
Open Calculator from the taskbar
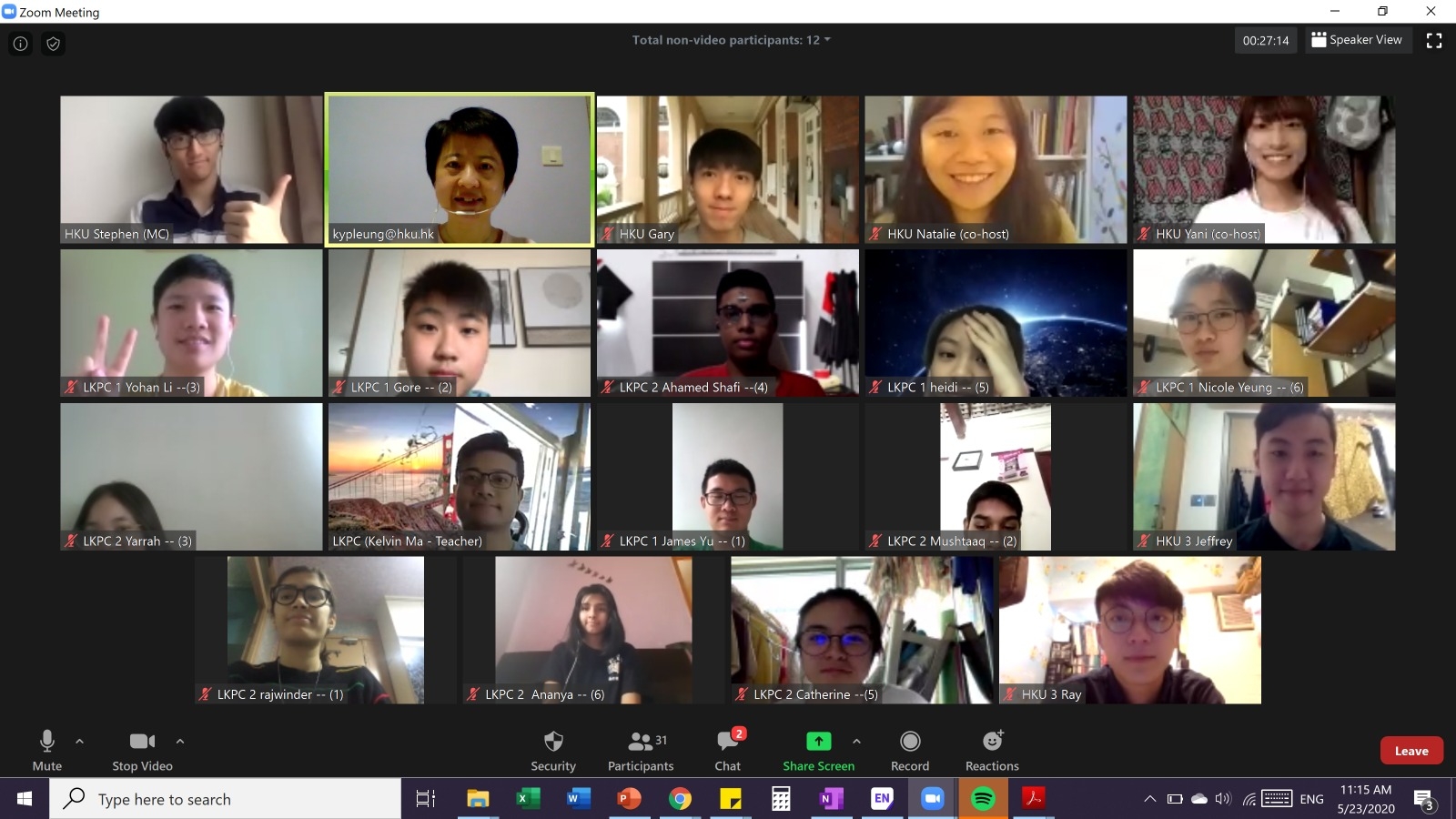[781, 799]
